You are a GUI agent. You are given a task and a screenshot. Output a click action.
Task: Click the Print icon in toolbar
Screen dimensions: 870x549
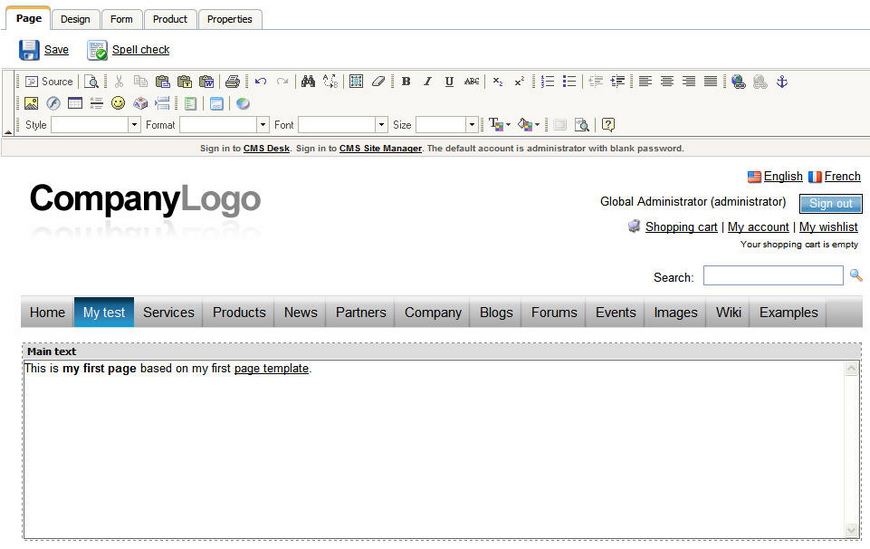click(x=232, y=82)
